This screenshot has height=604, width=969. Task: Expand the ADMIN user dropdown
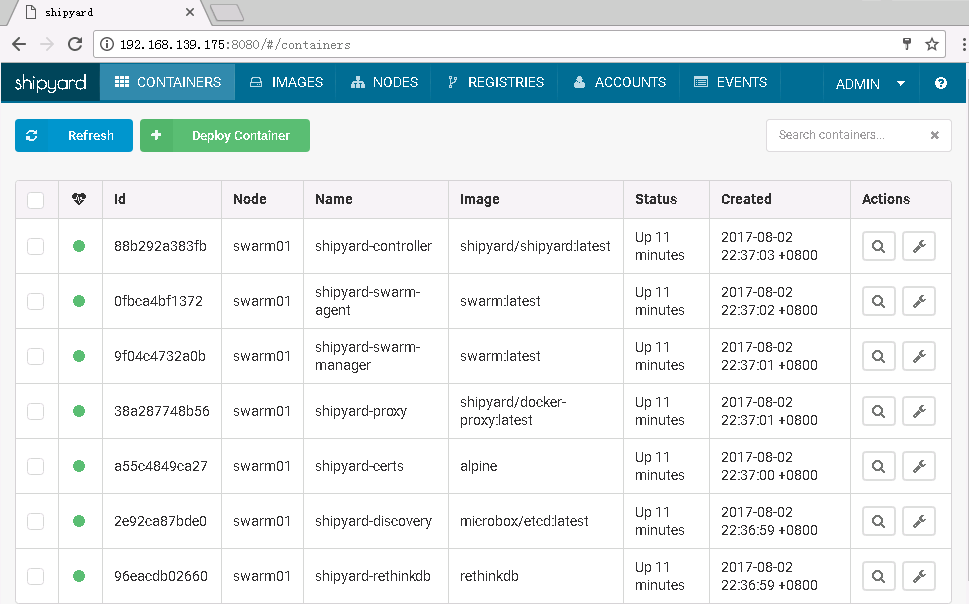click(x=870, y=83)
